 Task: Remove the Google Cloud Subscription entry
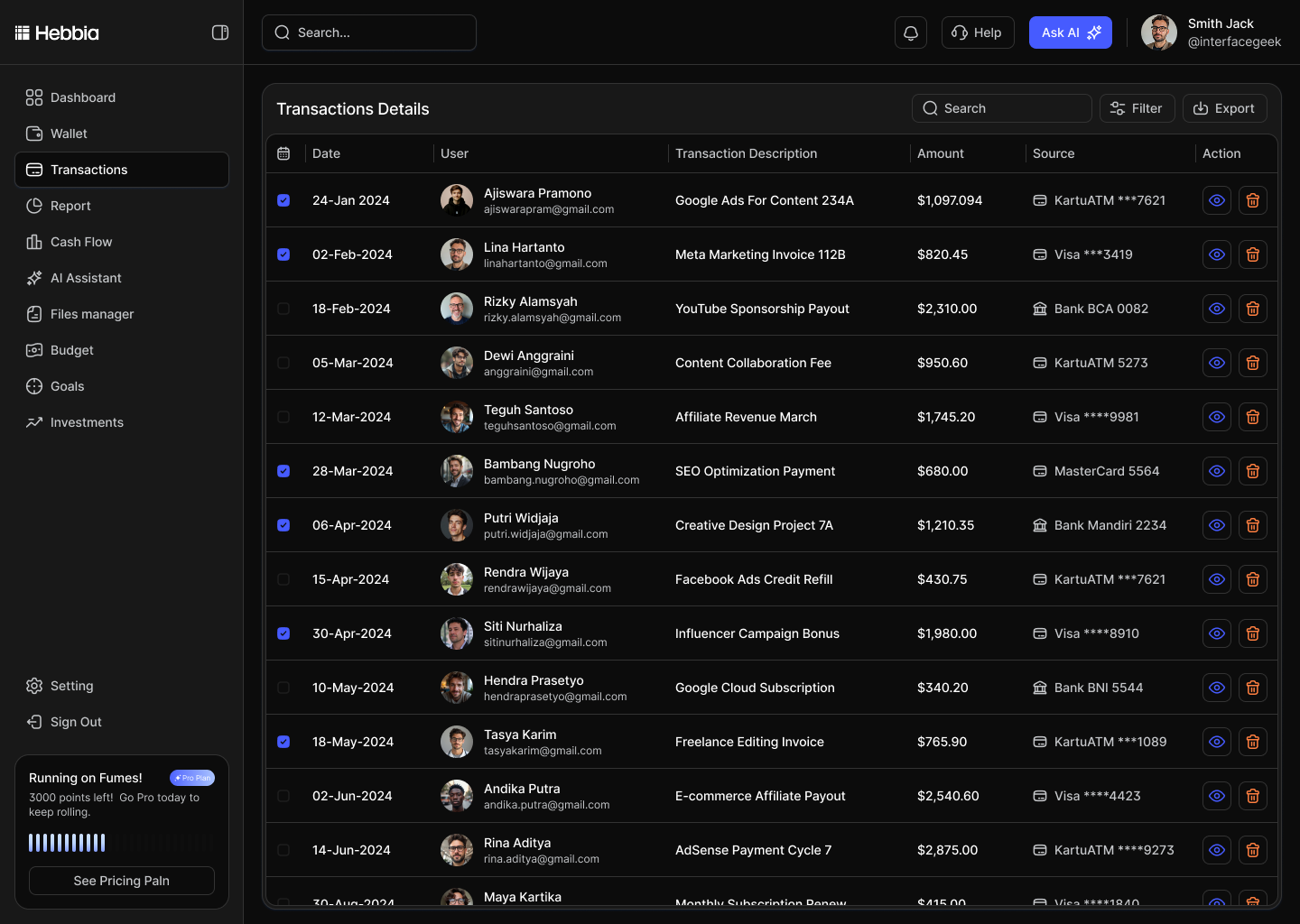[x=1252, y=688]
